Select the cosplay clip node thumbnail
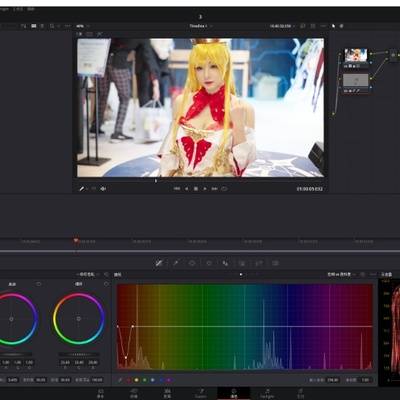Screen dimensions: 400x400 click(356, 55)
